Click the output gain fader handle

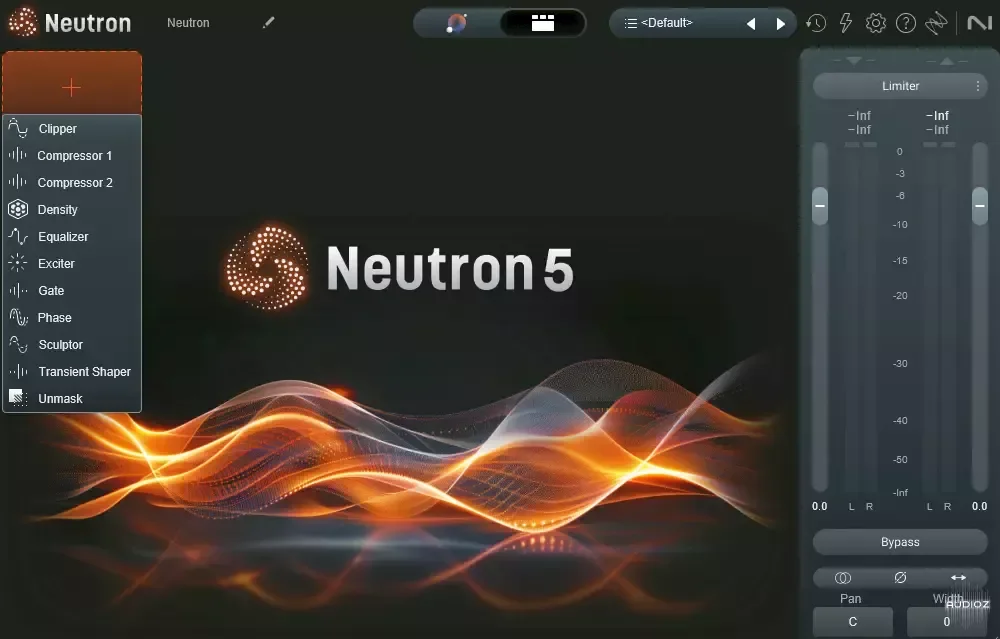tap(980, 206)
